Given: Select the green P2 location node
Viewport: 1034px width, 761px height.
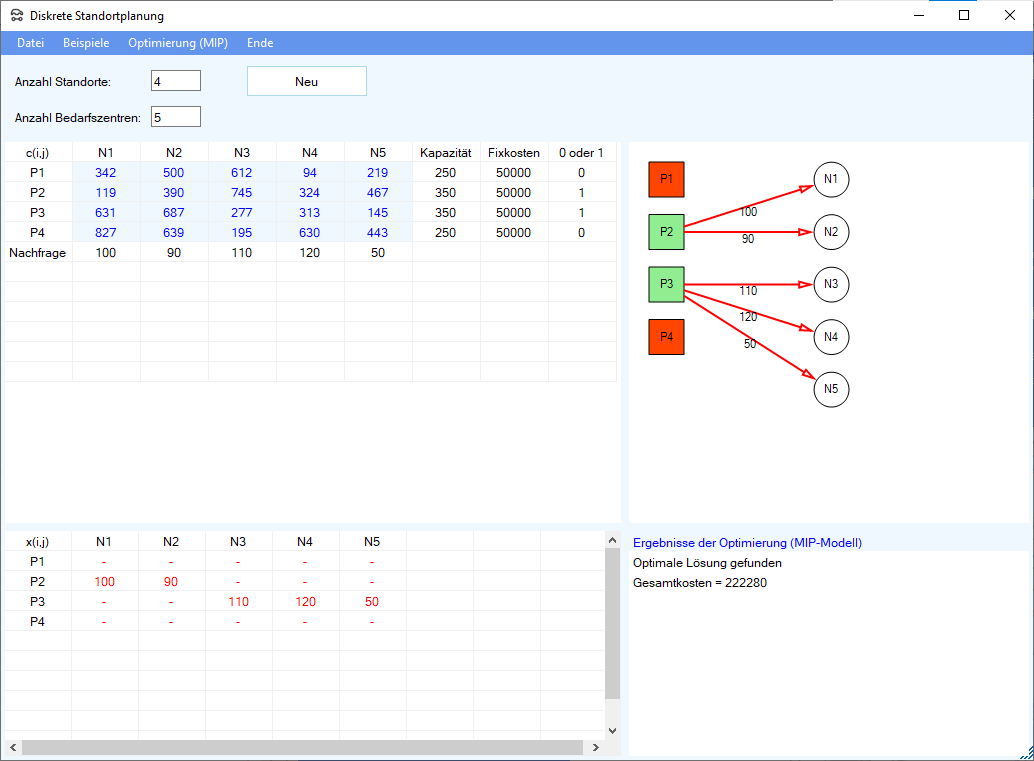Looking at the screenshot, I should pos(666,232).
